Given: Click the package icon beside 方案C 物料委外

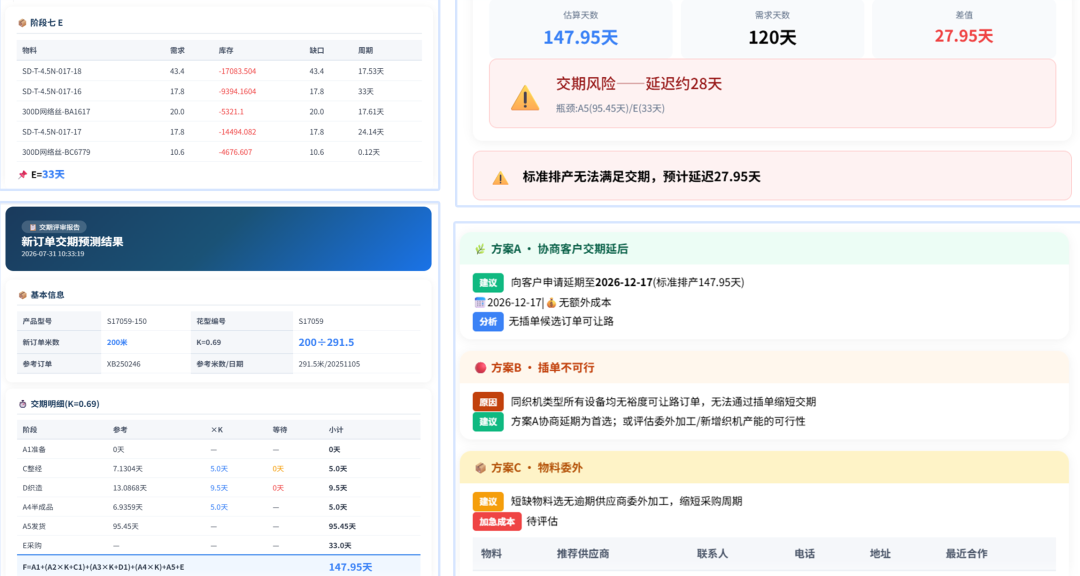Looking at the screenshot, I should point(480,468).
